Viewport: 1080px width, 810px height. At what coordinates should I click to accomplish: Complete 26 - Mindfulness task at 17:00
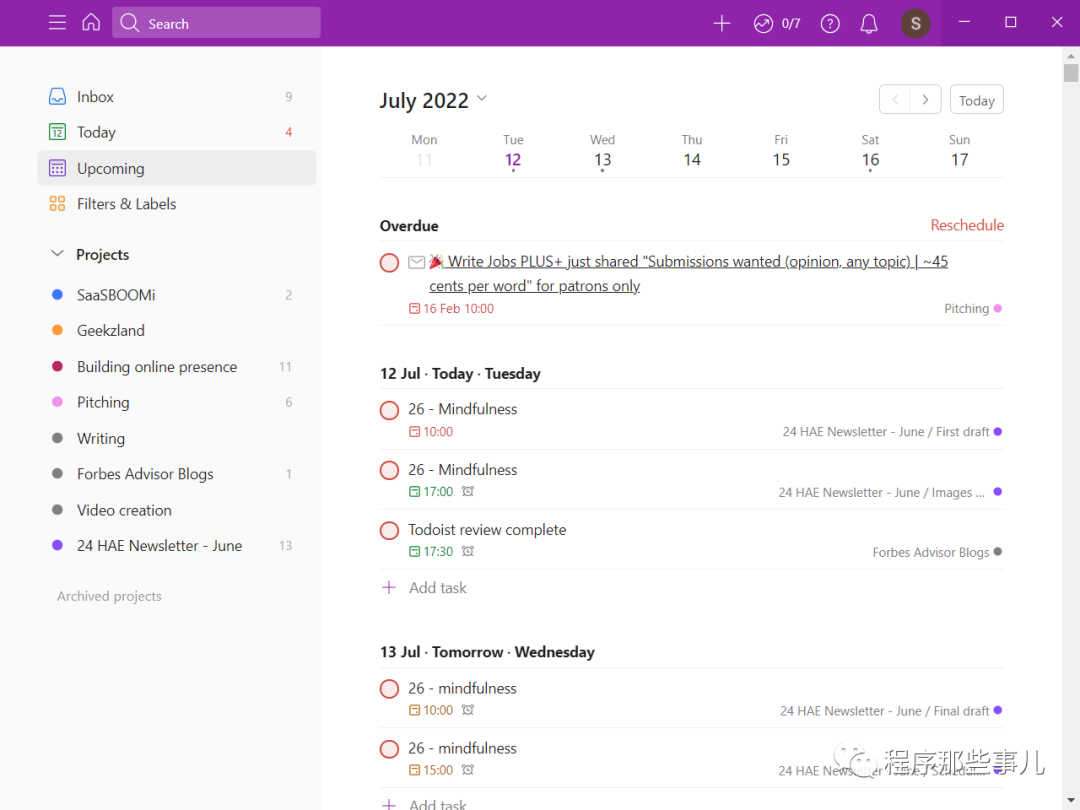tap(389, 470)
